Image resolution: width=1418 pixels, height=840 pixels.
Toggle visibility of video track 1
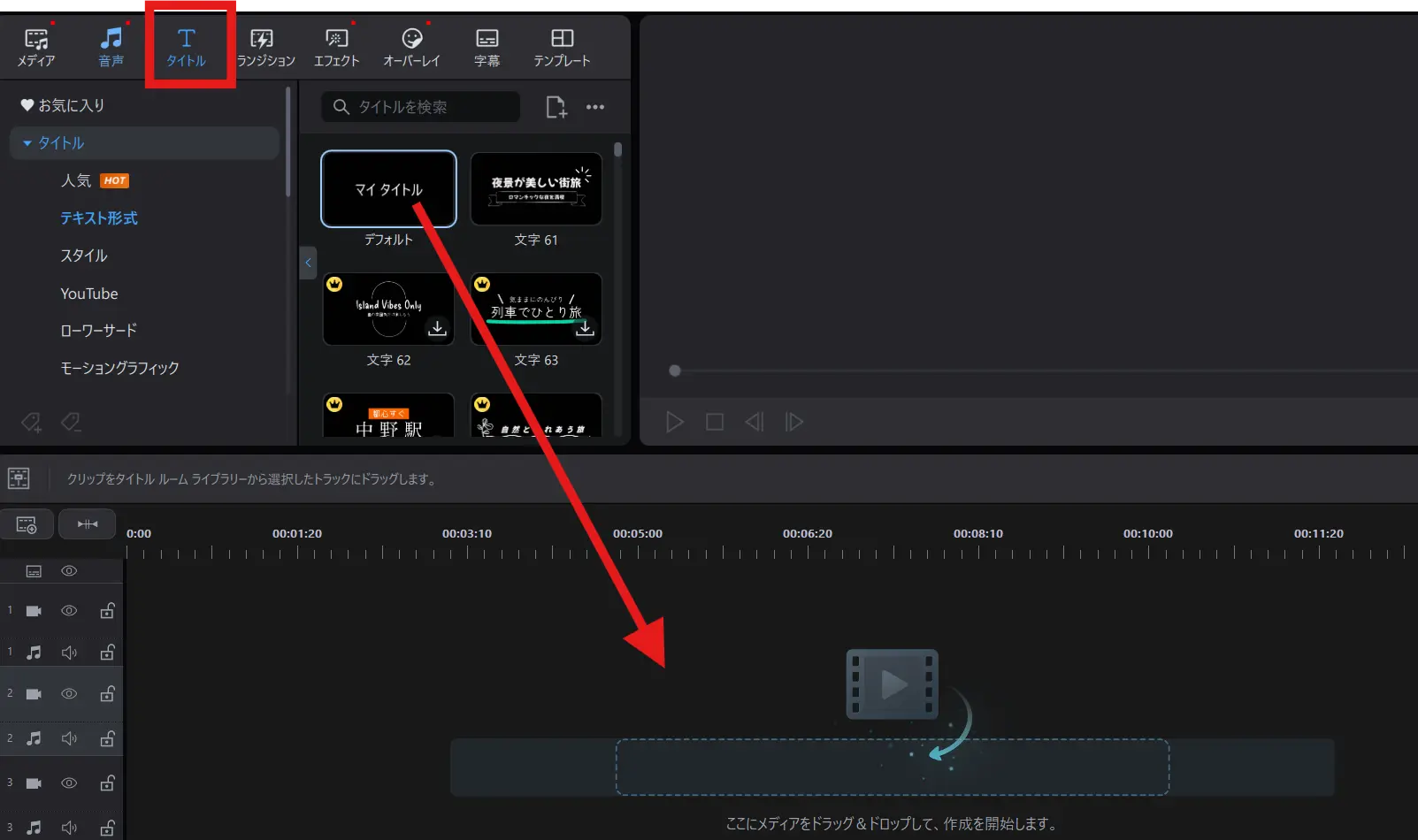[69, 611]
